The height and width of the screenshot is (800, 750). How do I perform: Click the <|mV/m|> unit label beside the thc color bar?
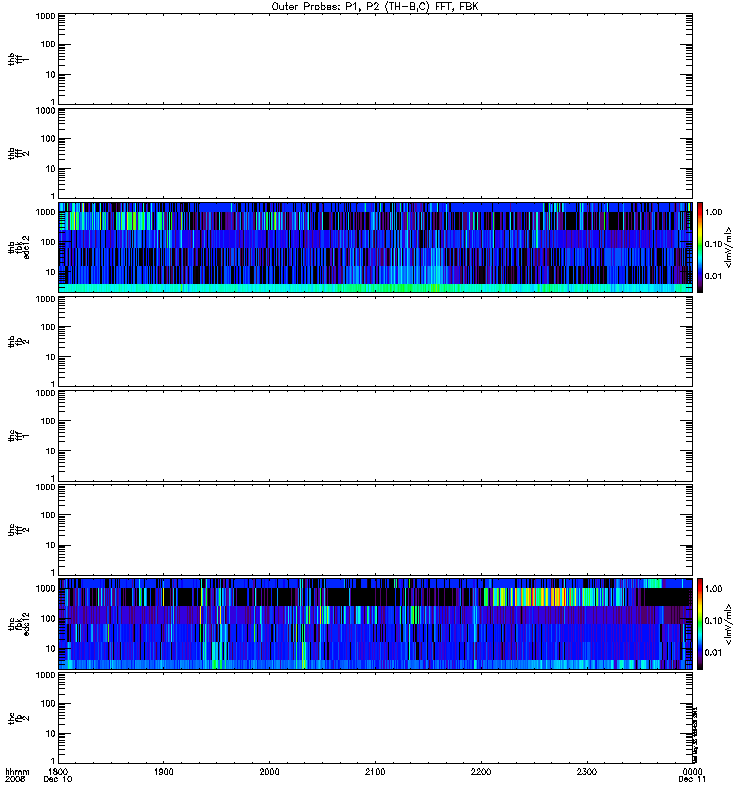point(729,624)
